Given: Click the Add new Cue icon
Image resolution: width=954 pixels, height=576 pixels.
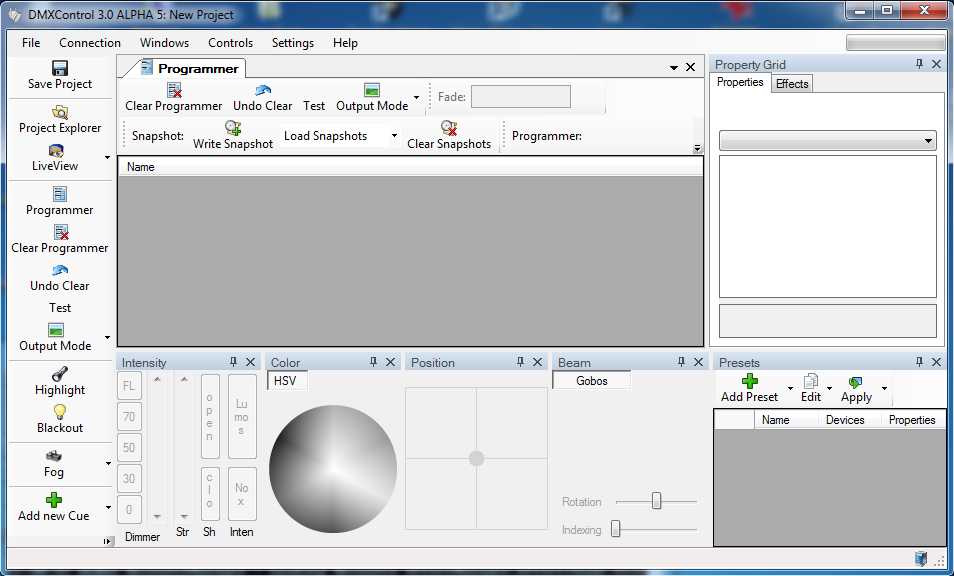Looking at the screenshot, I should click(x=54, y=499).
